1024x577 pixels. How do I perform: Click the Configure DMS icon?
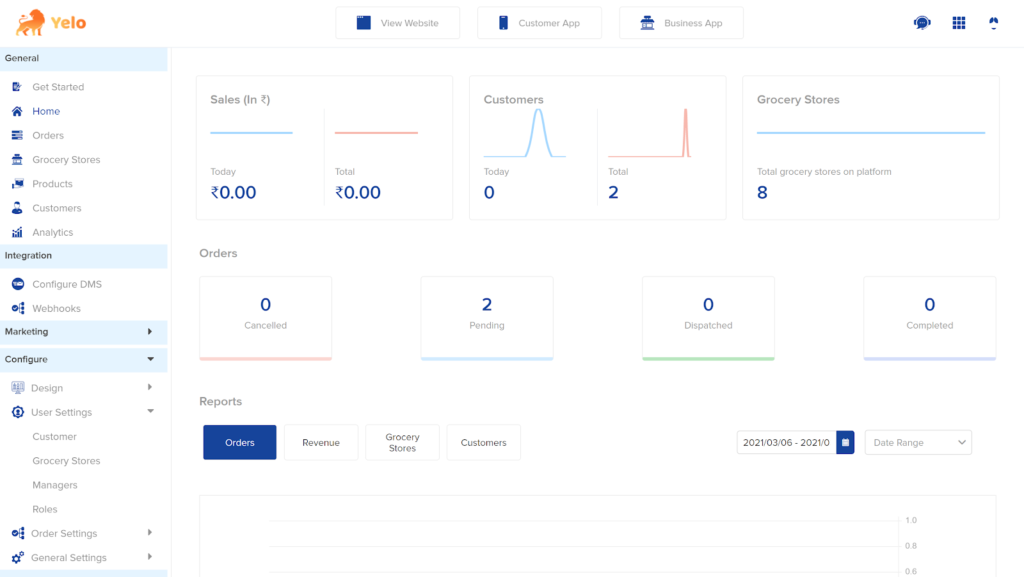(18, 284)
